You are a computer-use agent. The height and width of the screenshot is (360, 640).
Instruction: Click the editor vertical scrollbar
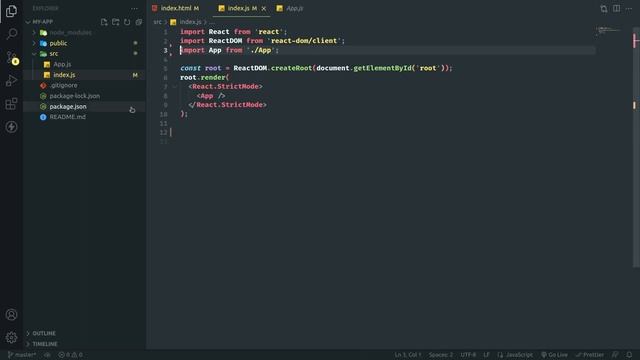pyautogui.click(x=636, y=147)
